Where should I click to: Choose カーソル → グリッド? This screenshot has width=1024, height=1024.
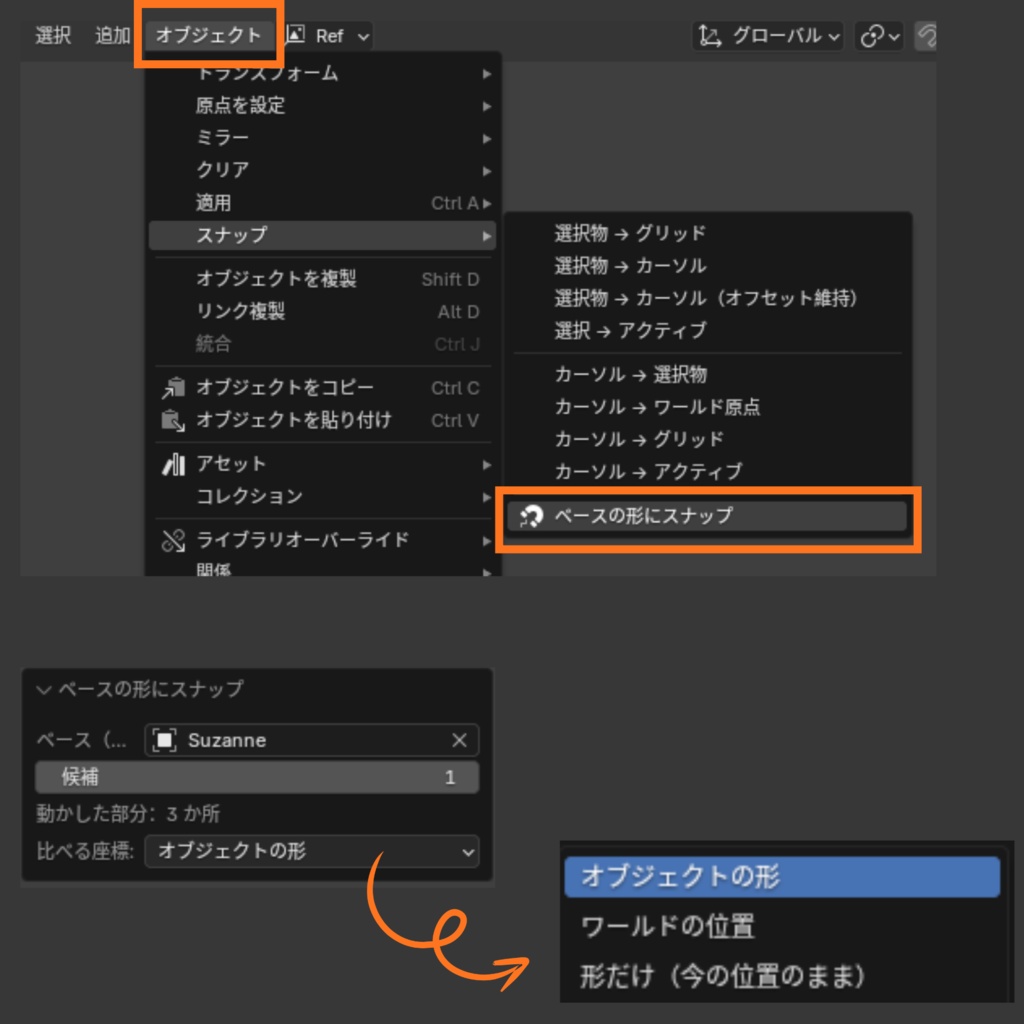point(707,440)
